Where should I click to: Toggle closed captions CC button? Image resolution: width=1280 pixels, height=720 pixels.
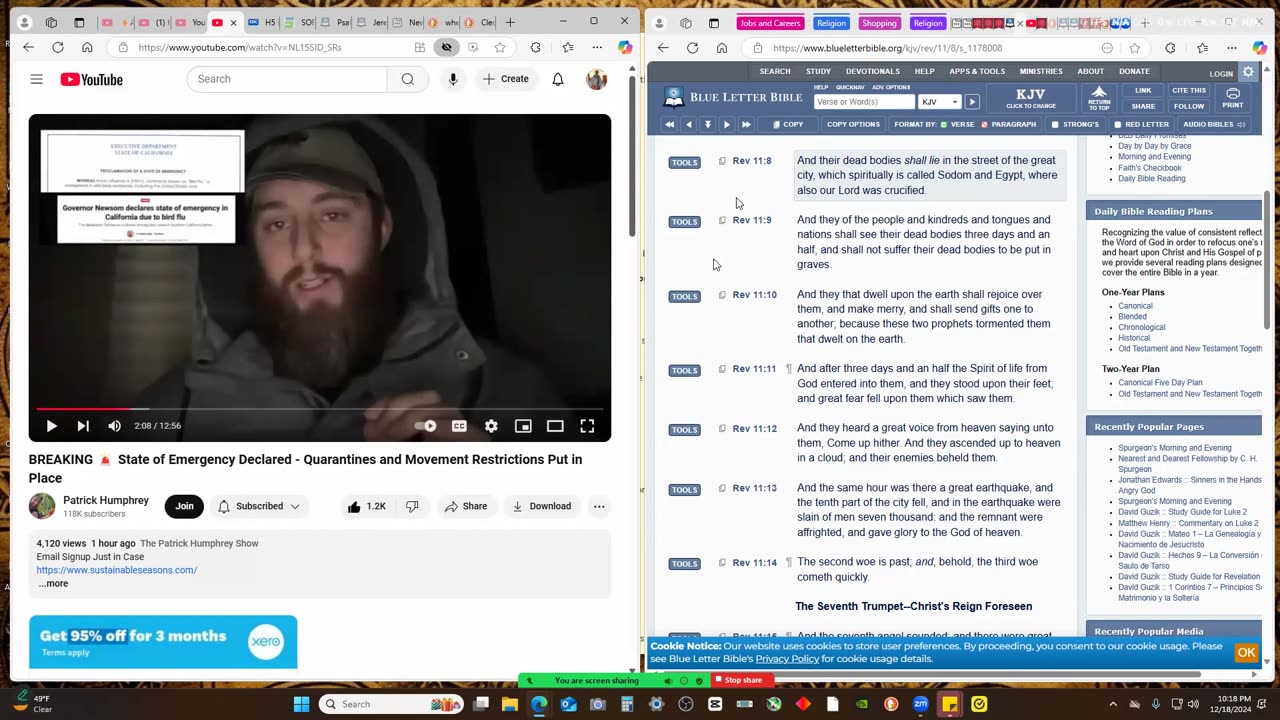click(459, 426)
